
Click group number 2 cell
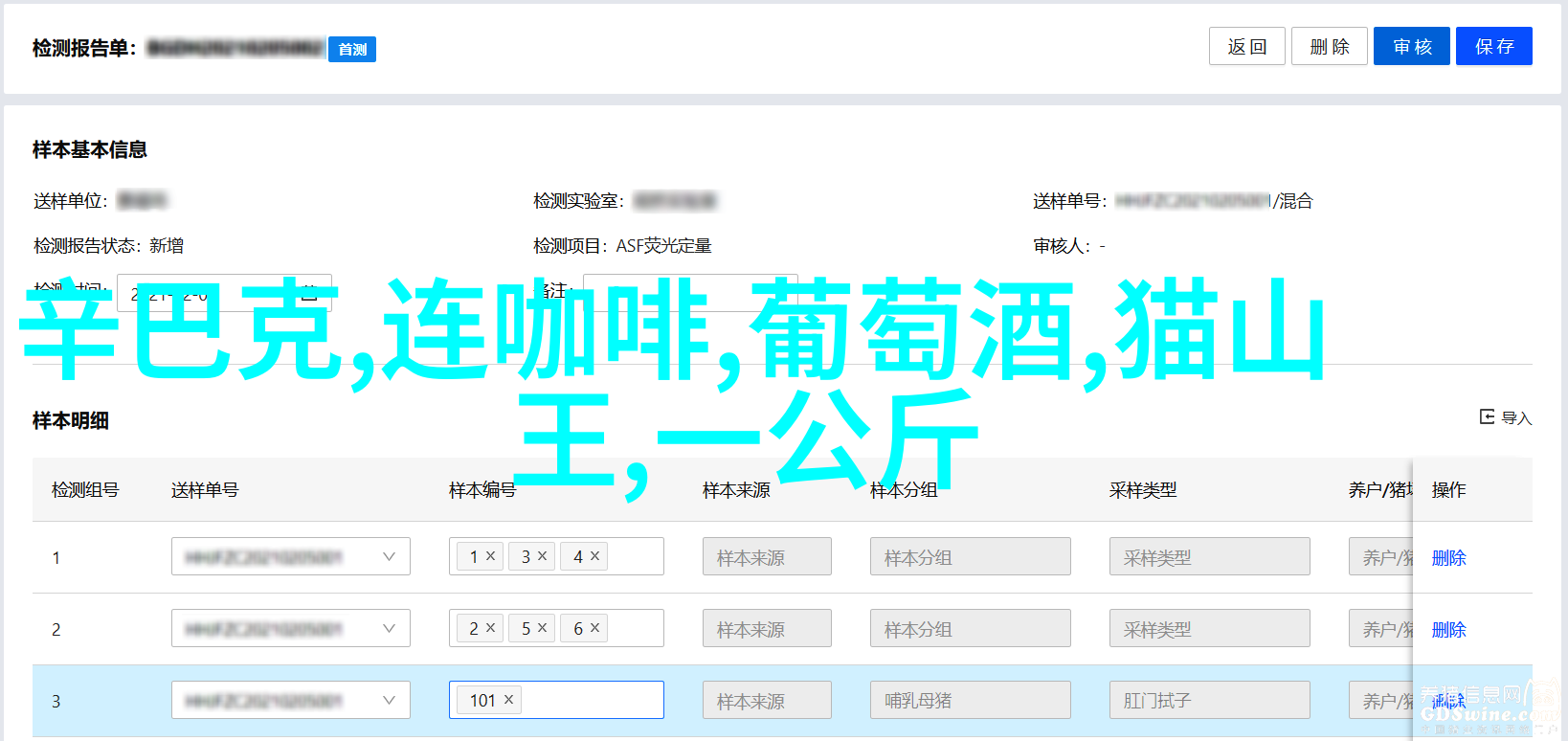point(56,629)
